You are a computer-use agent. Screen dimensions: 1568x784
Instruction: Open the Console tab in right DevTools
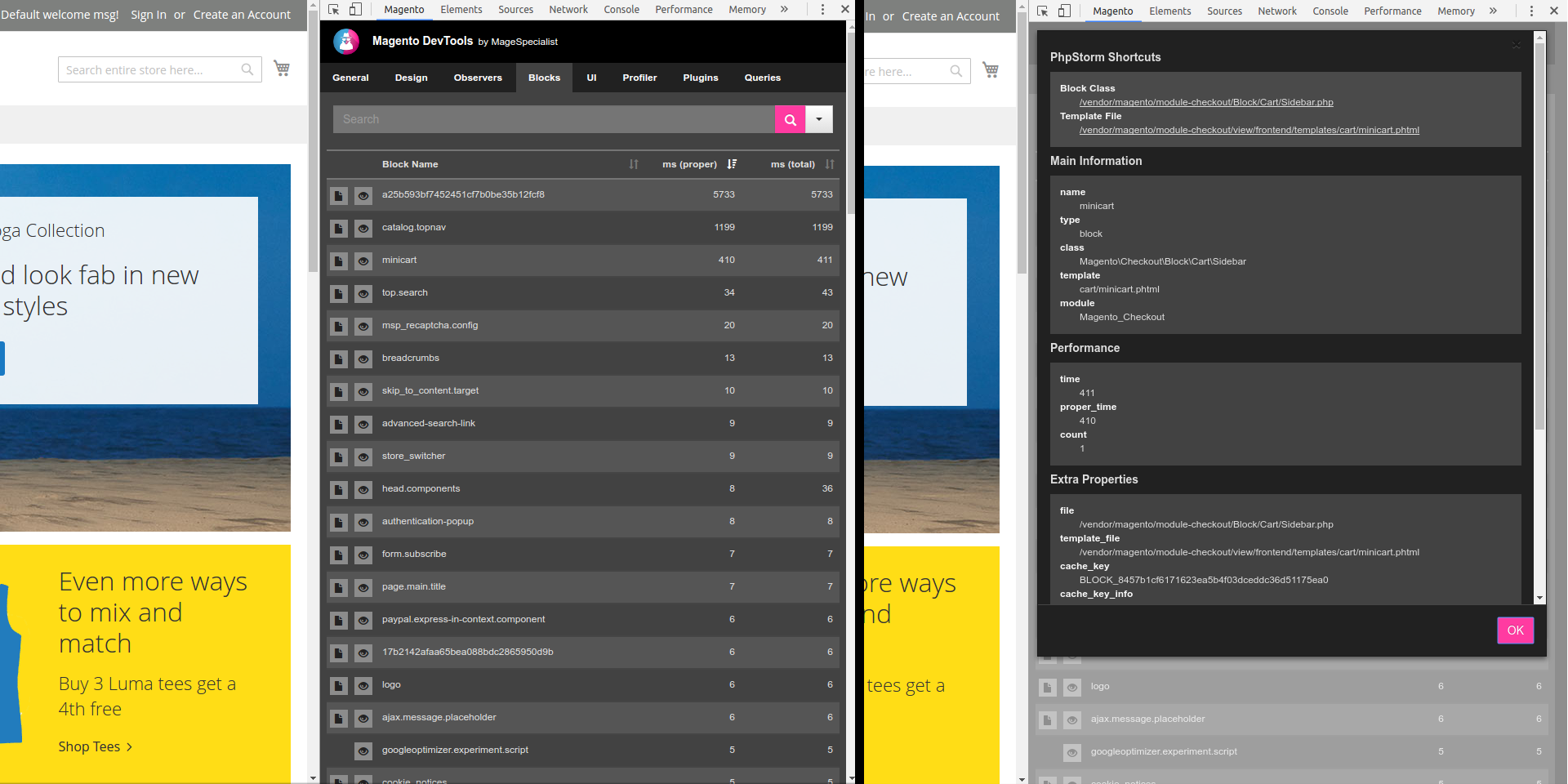1330,11
